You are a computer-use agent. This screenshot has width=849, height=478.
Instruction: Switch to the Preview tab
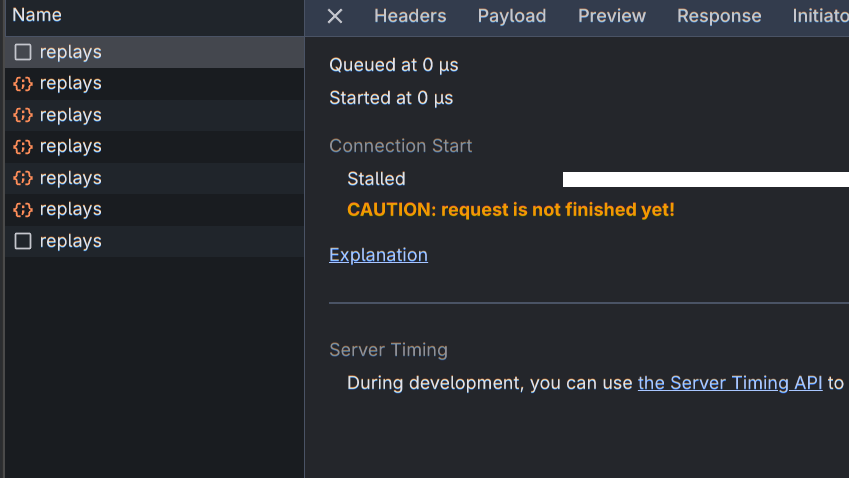tap(612, 16)
